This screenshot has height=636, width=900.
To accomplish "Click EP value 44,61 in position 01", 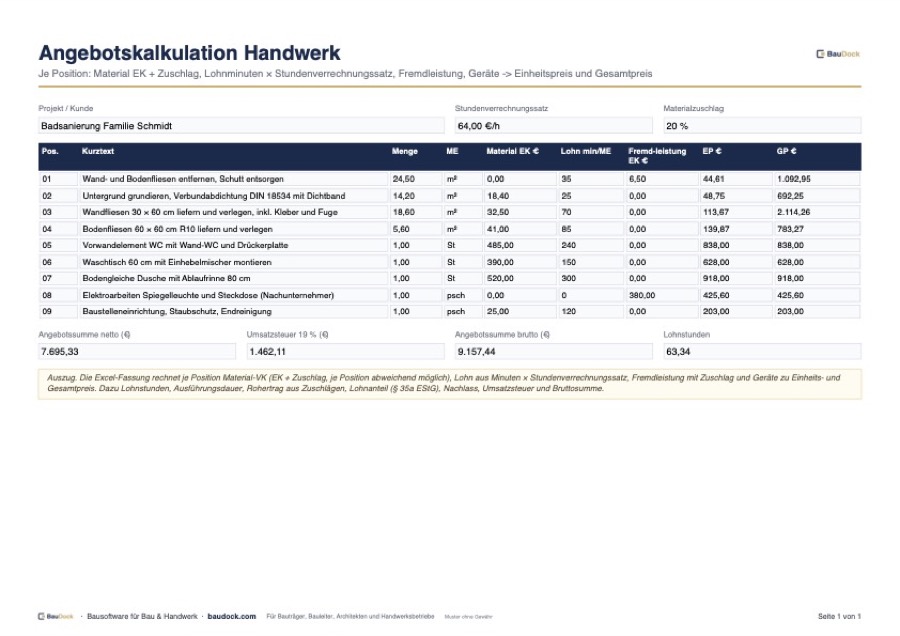I will click(x=736, y=179).
